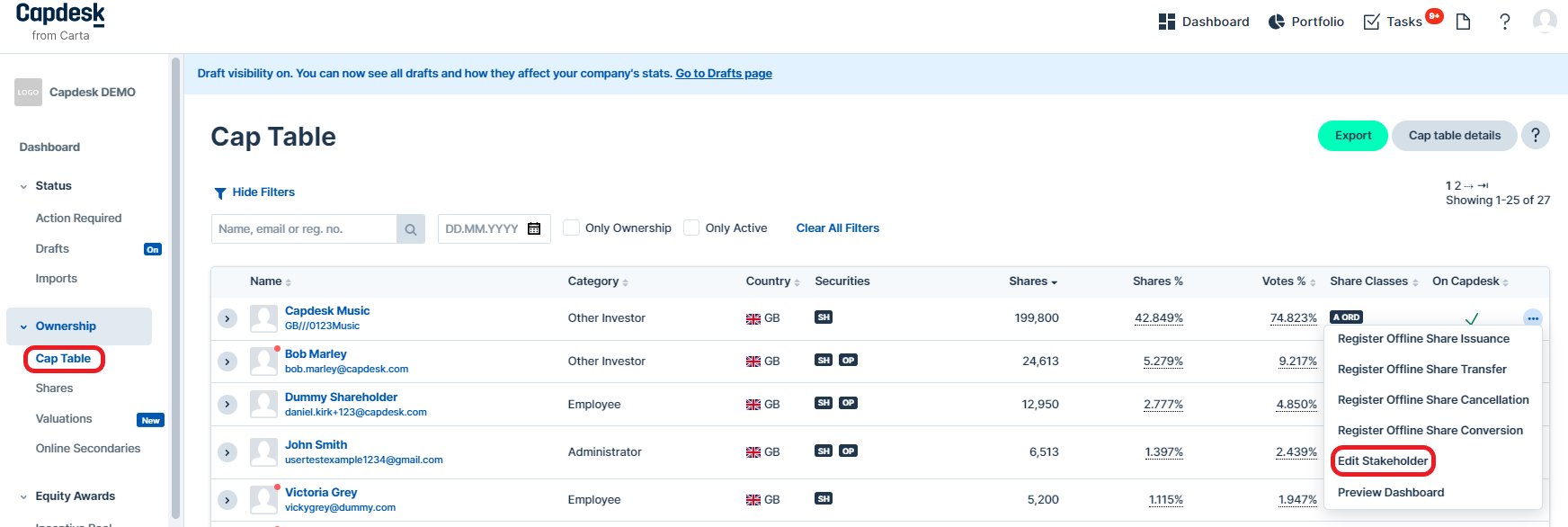Sort table by Shares column

tap(1033, 281)
